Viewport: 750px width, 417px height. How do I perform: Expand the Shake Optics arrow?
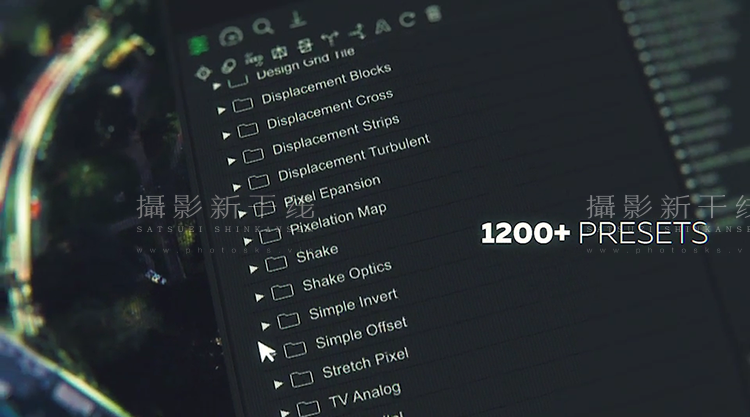pyautogui.click(x=259, y=297)
